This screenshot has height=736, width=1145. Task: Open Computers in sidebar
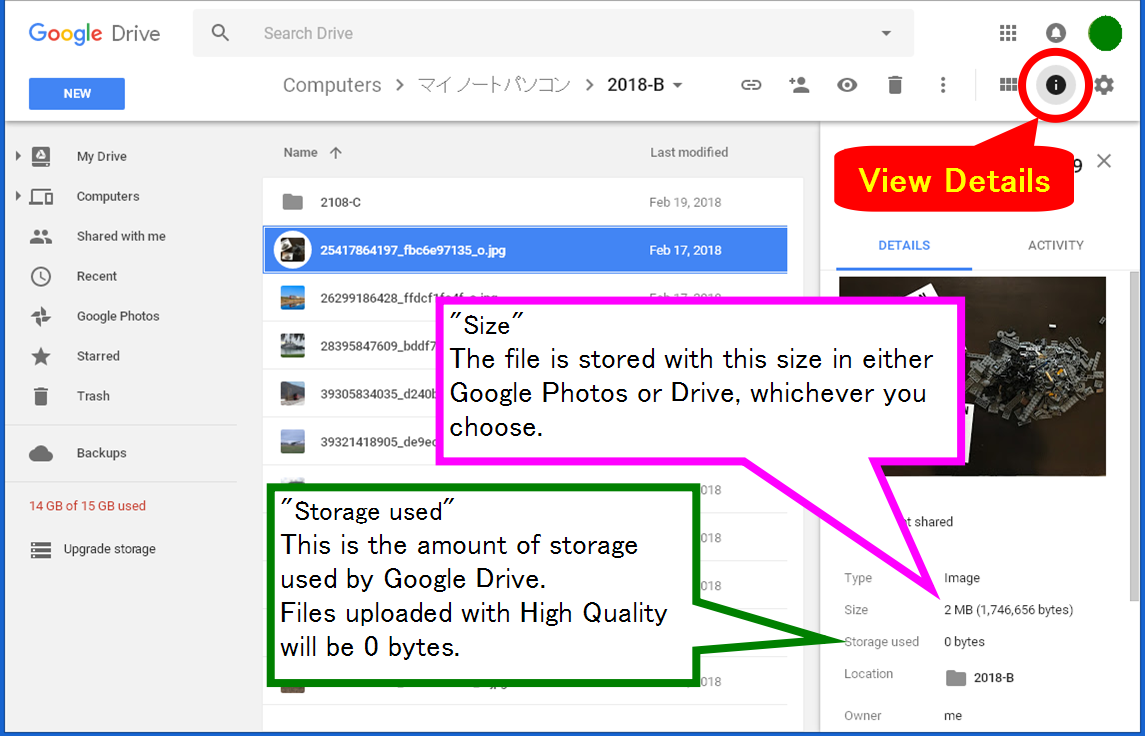pos(108,196)
